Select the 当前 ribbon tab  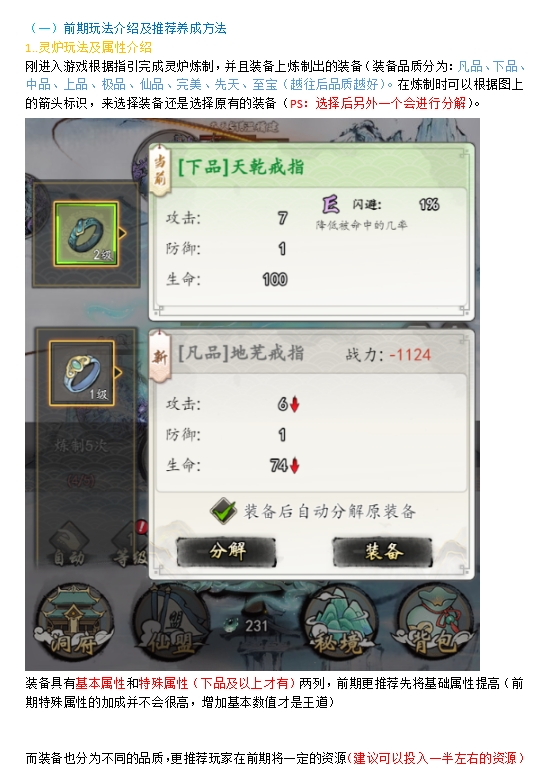point(160,170)
